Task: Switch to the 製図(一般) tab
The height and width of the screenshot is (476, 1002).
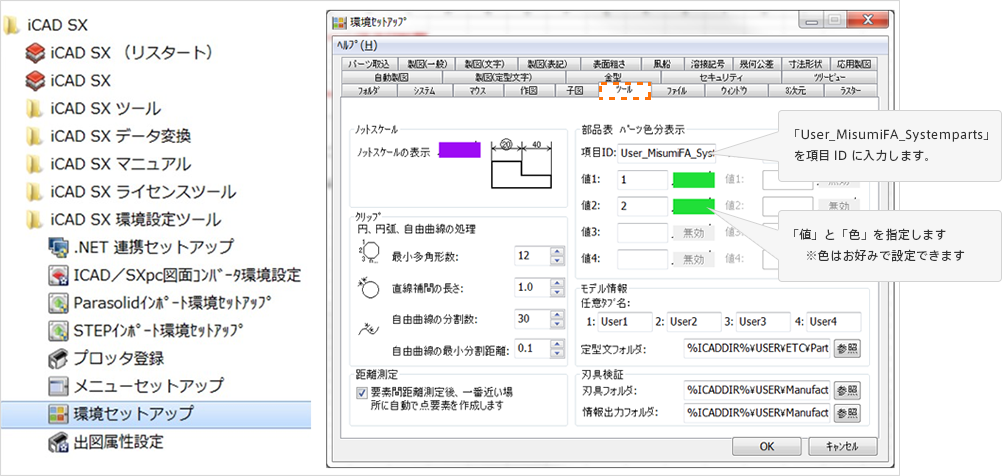Action: [x=426, y=64]
